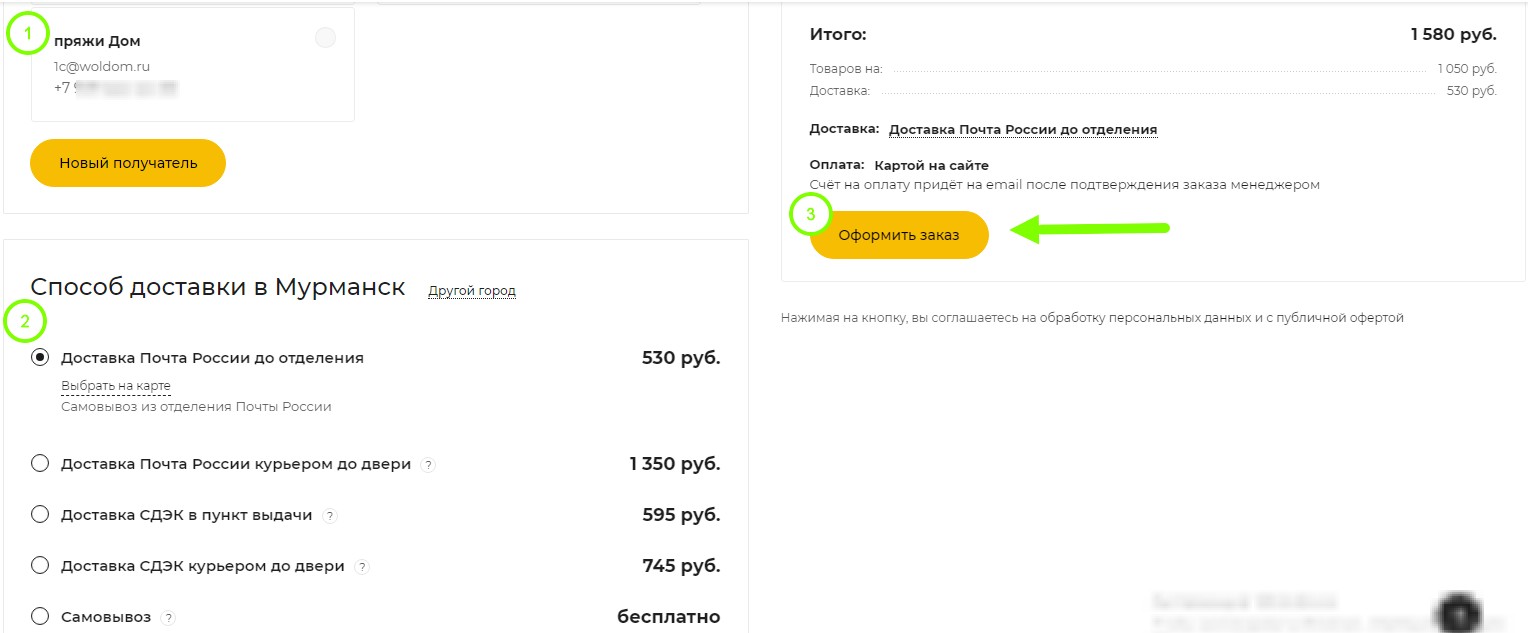Click Выбрать на карте link
1528x633 pixels.
click(116, 386)
